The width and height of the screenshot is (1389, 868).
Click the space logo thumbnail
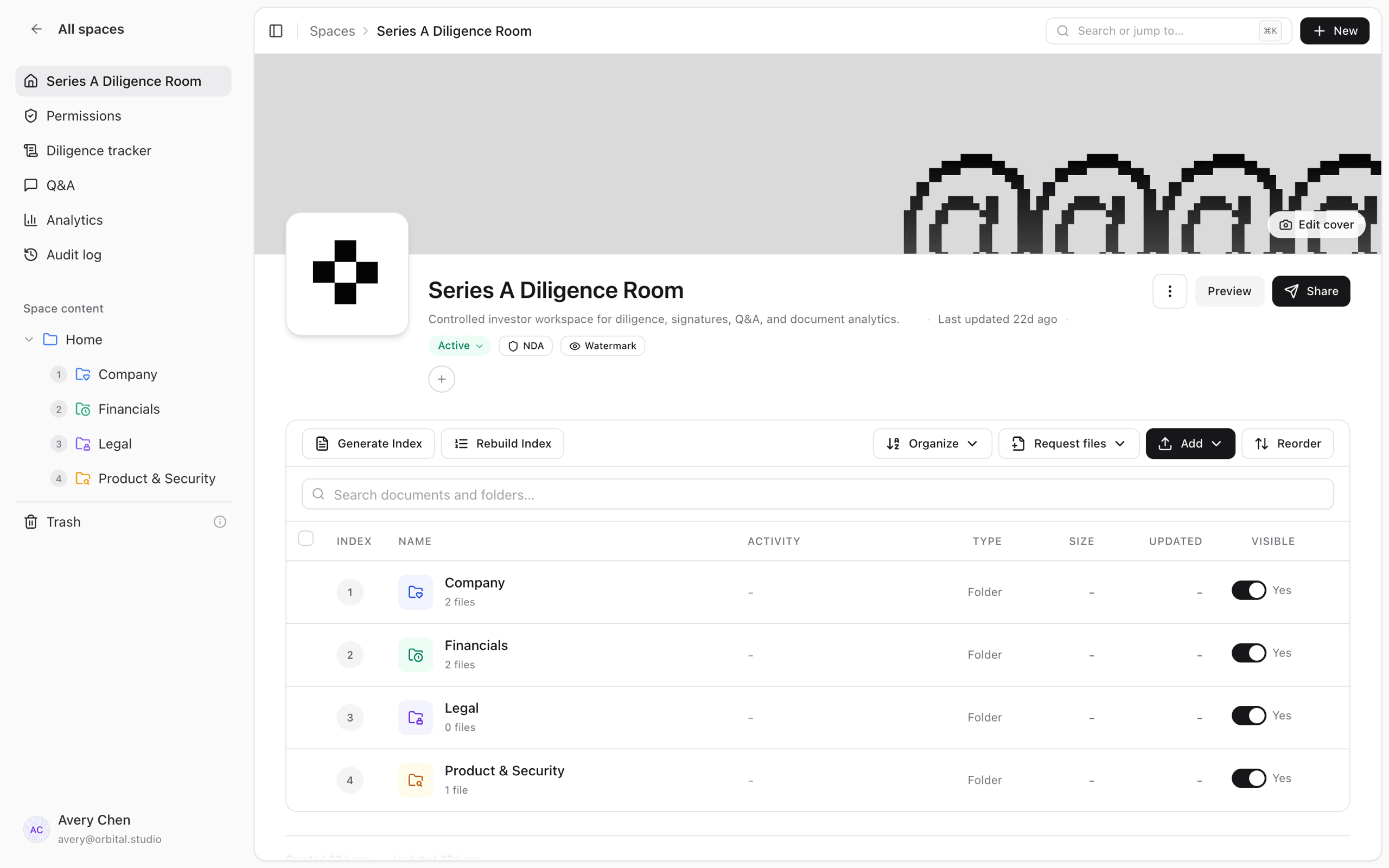click(347, 273)
